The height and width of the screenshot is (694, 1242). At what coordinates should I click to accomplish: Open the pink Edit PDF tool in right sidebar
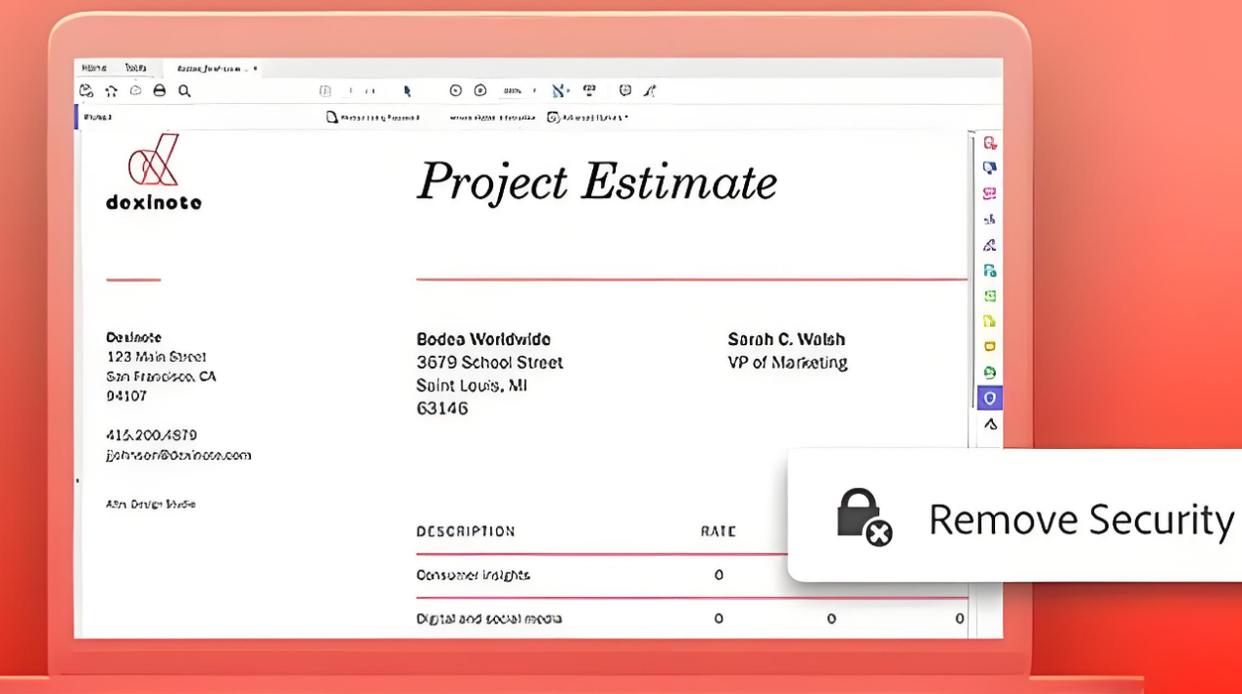989,194
